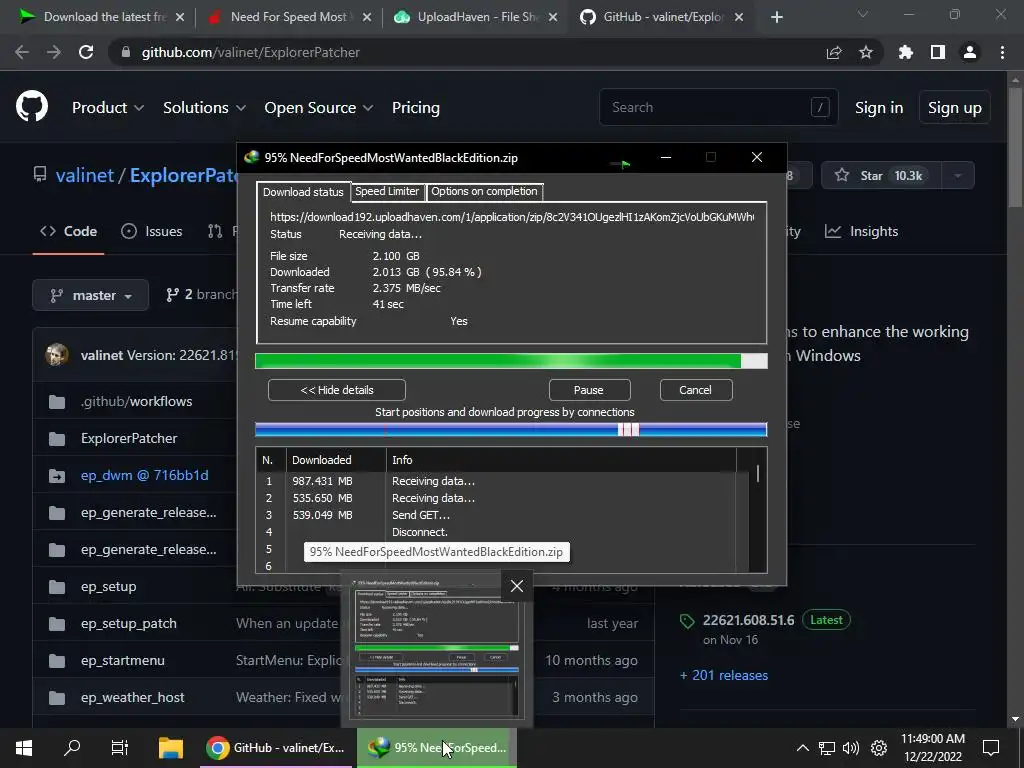Pause the download

[589, 390]
